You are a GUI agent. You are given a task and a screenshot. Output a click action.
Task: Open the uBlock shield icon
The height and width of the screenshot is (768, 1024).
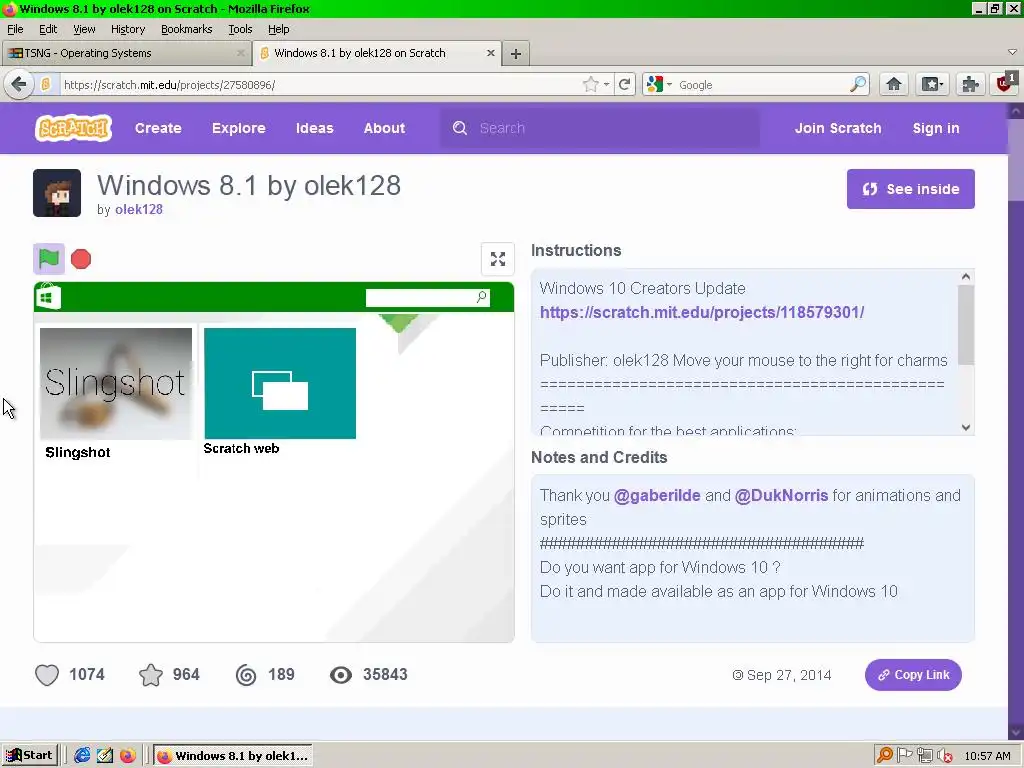coord(1006,83)
